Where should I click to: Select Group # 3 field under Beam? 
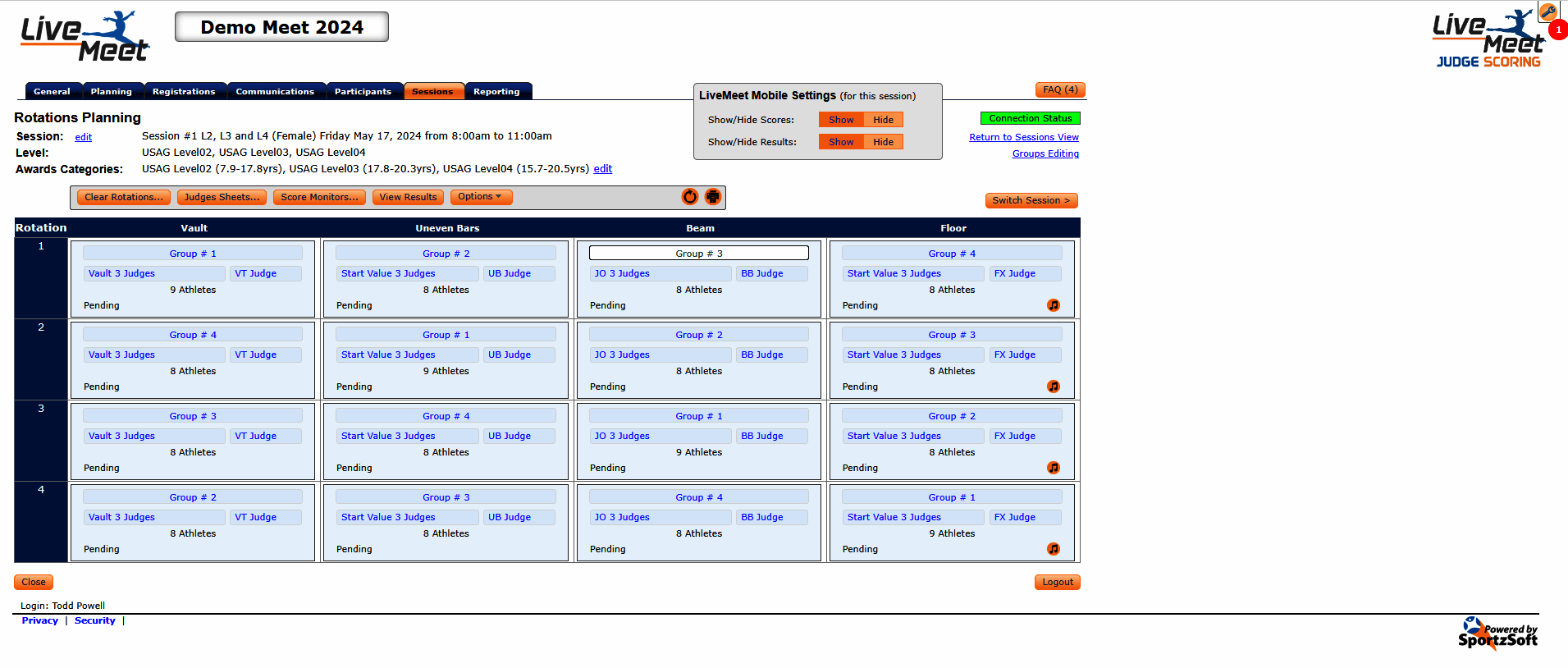coord(699,254)
